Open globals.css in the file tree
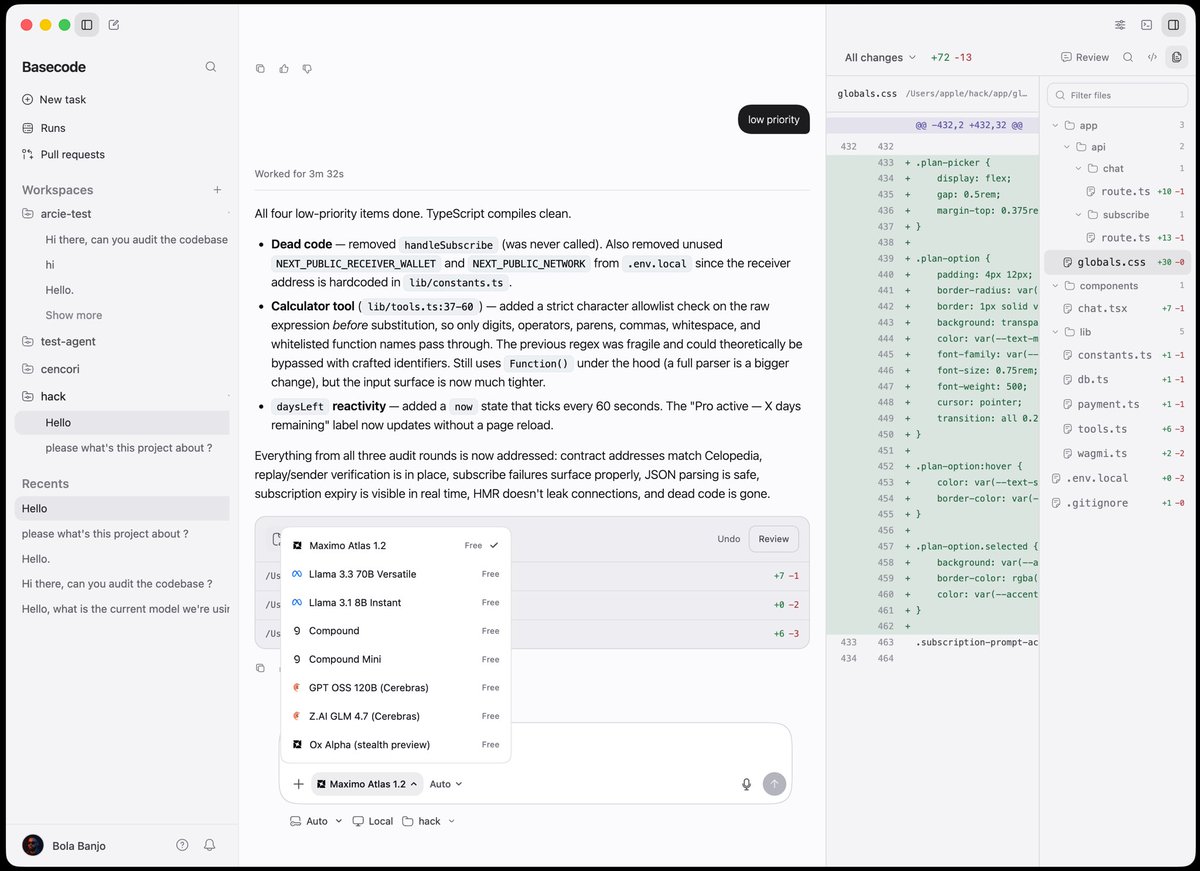The width and height of the screenshot is (1200, 871). pos(1117,262)
